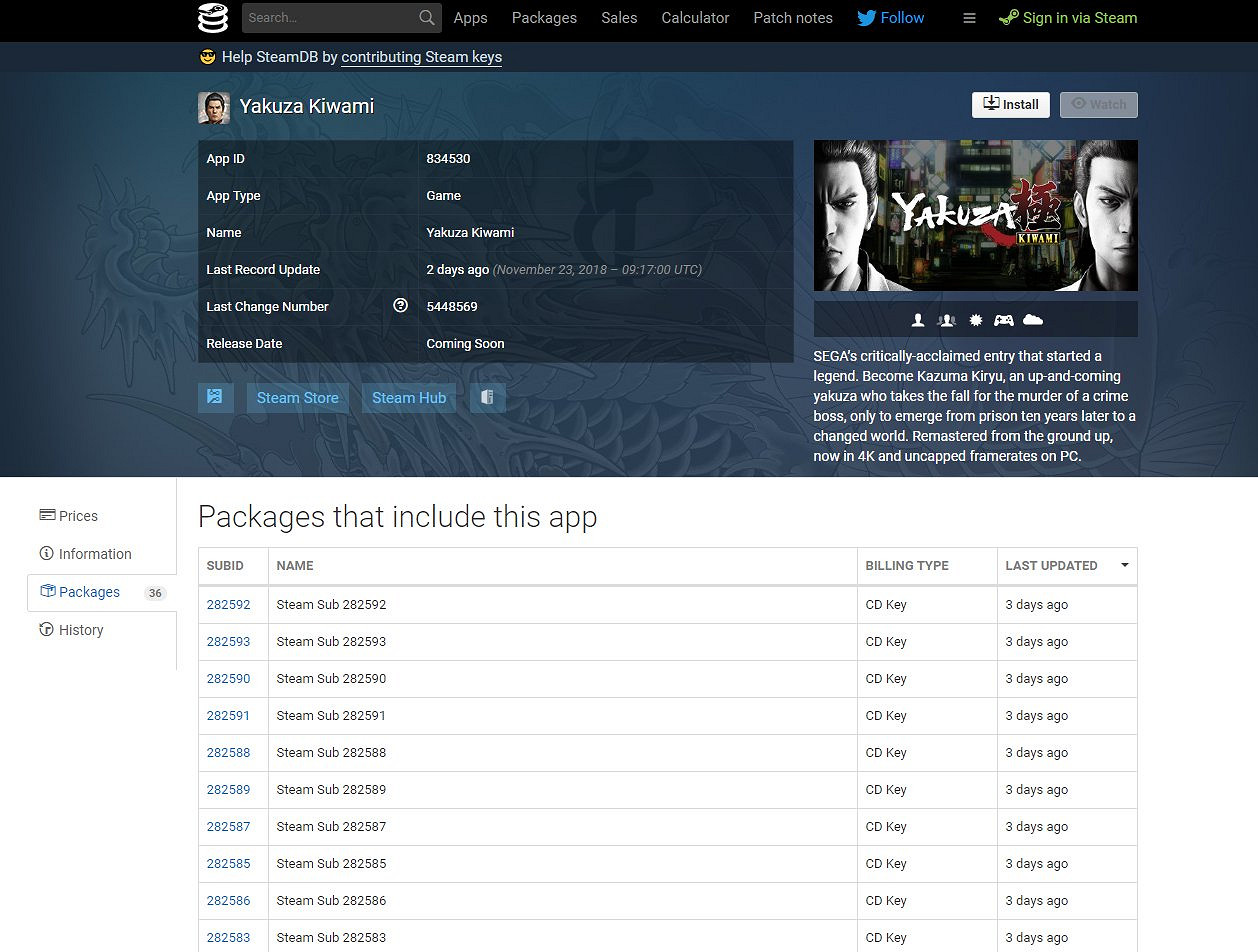The image size is (1258, 952).
Task: Toggle the Watch button for Yakuza Kiwami
Action: [x=1098, y=104]
